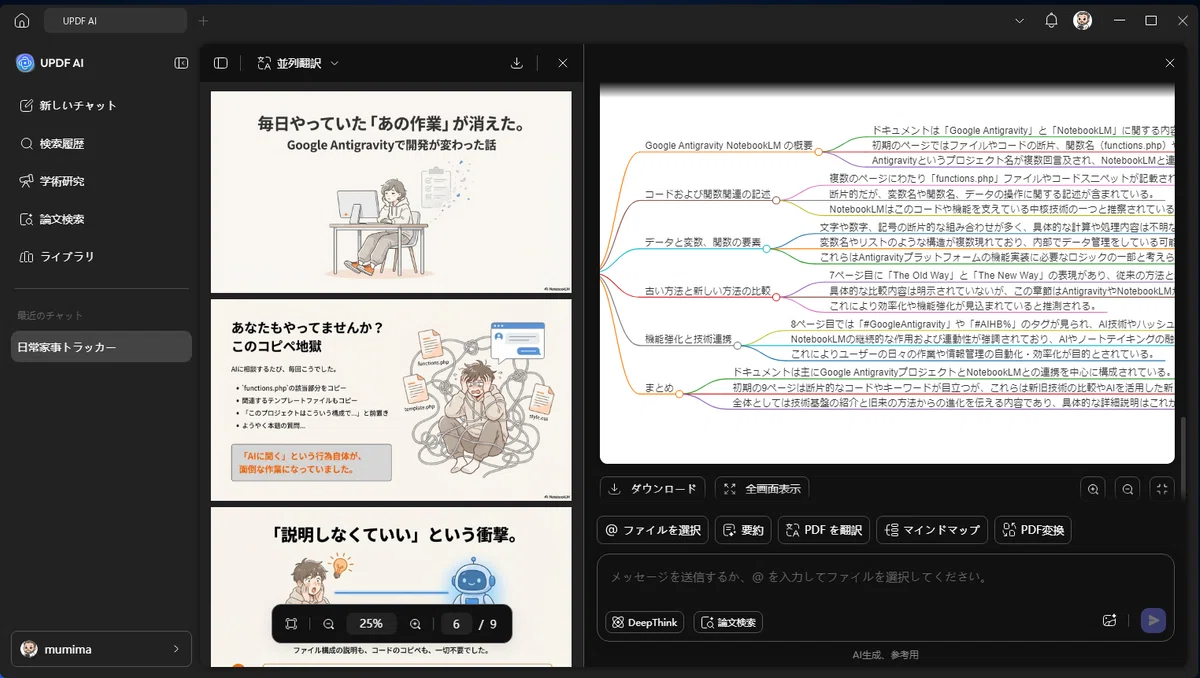1200x678 pixels.
Task: Toggle 論文検索 in chat box
Action: 728,622
